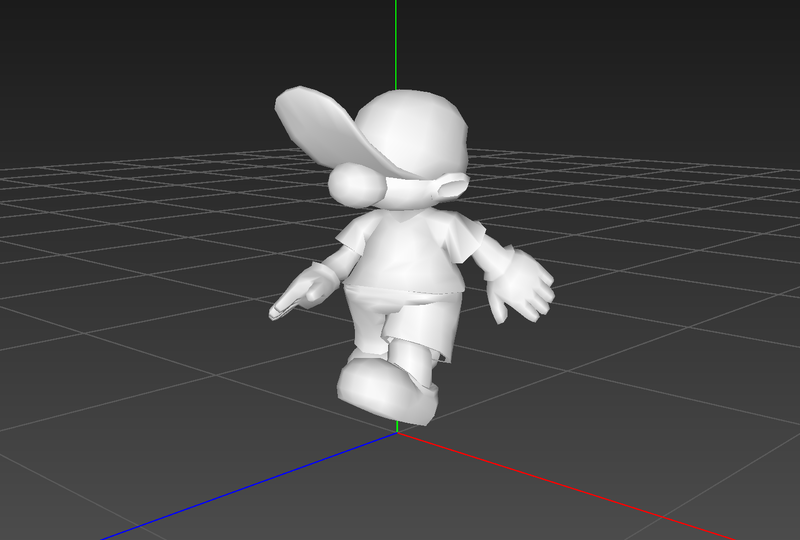Click the character's round nose

pos(354,185)
